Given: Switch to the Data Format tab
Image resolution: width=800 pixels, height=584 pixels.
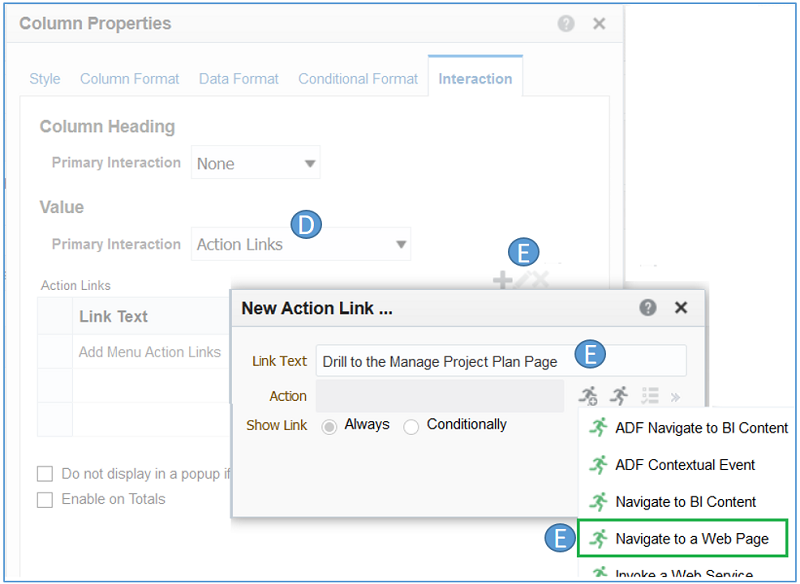Looking at the screenshot, I should (238, 79).
